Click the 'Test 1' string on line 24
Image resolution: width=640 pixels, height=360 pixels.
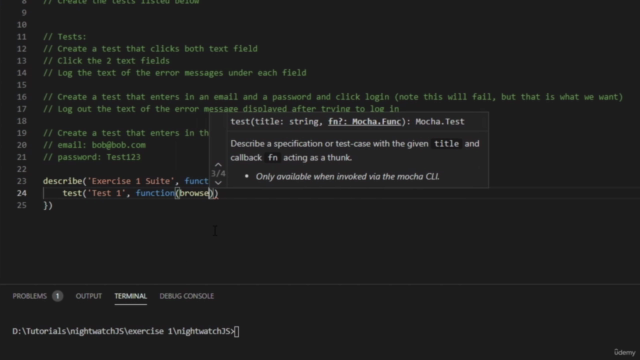point(107,193)
